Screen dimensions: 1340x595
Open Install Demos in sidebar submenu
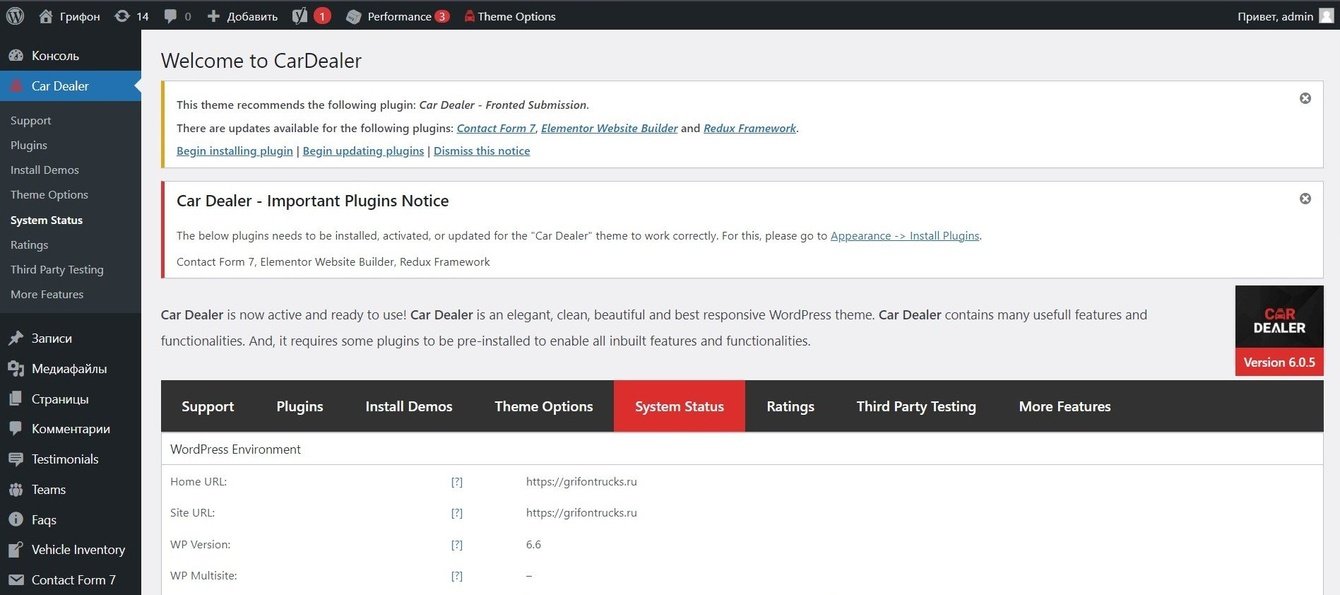click(45, 170)
